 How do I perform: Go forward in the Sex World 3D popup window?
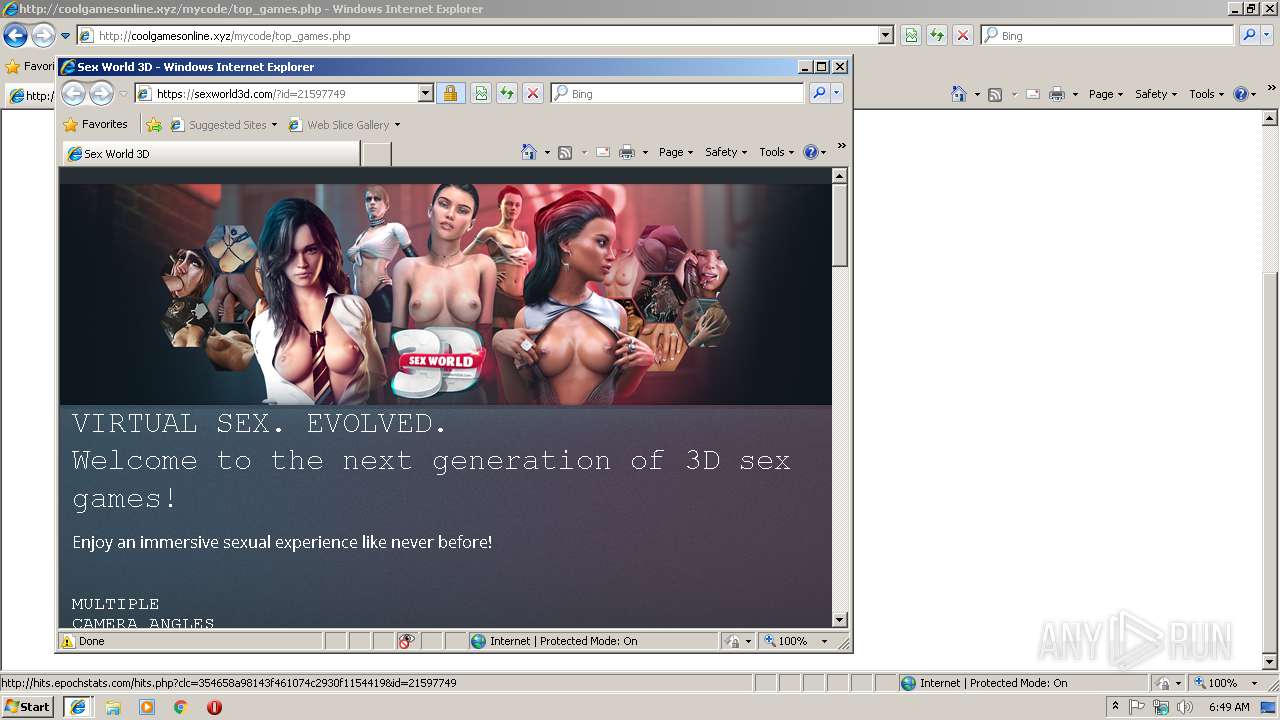pos(101,94)
